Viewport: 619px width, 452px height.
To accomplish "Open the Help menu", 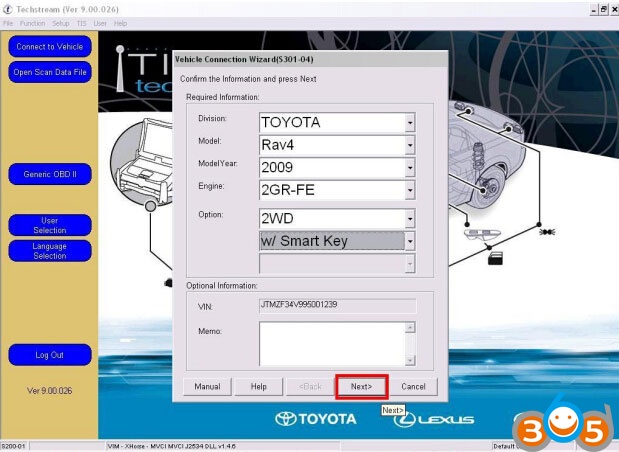I will click(120, 23).
